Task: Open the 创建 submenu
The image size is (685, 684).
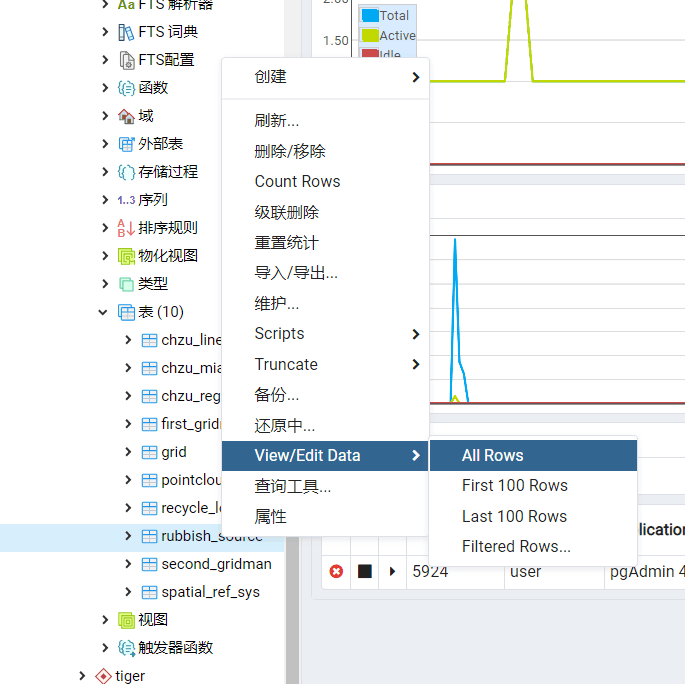Action: pyautogui.click(x=325, y=77)
